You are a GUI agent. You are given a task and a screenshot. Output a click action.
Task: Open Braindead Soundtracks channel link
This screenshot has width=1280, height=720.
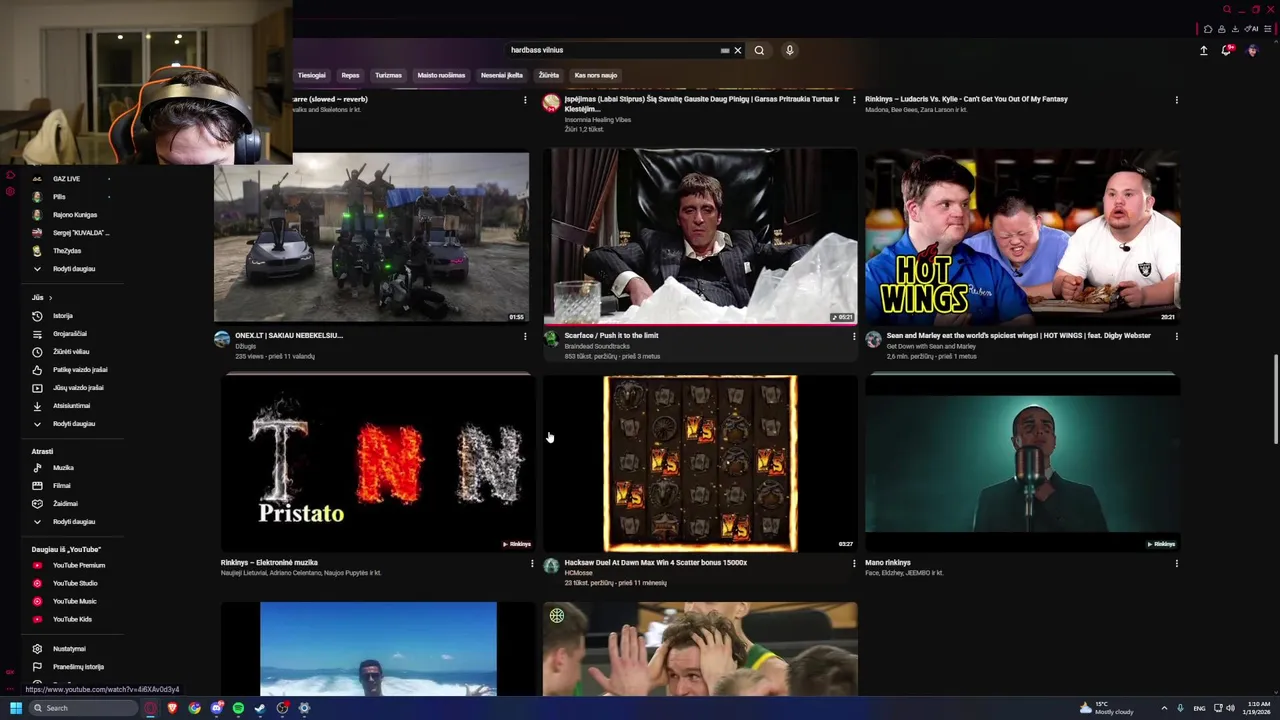(x=597, y=346)
